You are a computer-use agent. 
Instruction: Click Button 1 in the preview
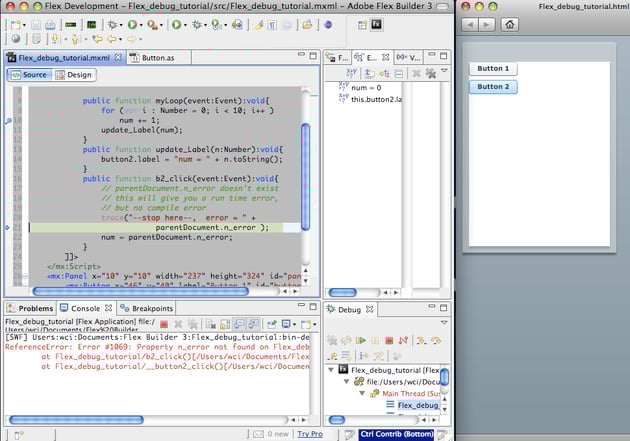coord(492,69)
